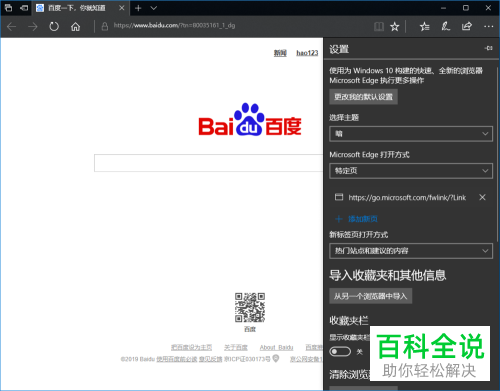The height and width of the screenshot is (391, 500).
Task: Open 关于百度 link
Action: (x=236, y=347)
